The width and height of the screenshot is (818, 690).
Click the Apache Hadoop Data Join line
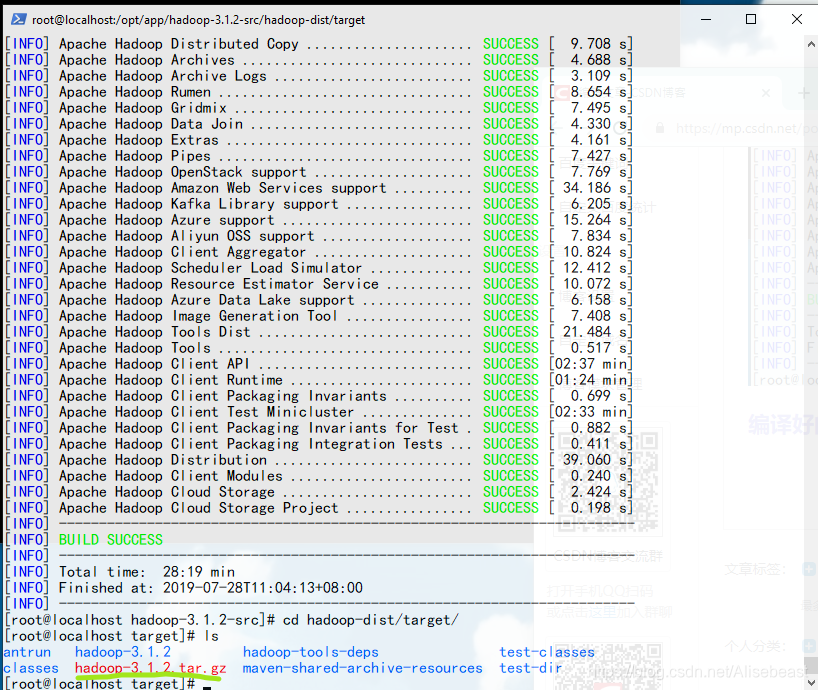318,124
